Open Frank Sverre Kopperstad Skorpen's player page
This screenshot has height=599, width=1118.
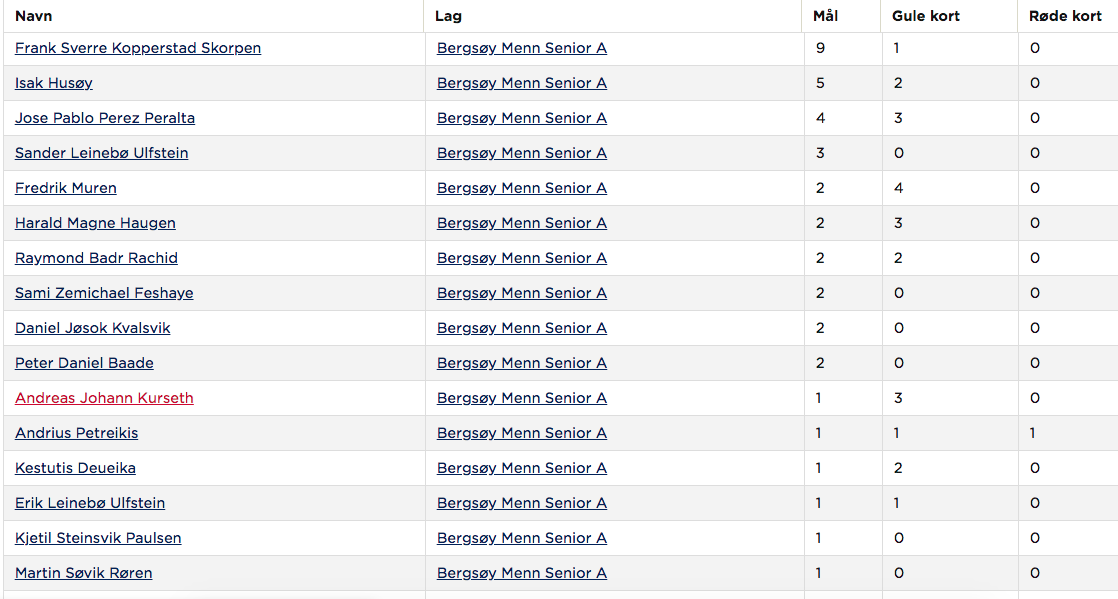click(138, 48)
